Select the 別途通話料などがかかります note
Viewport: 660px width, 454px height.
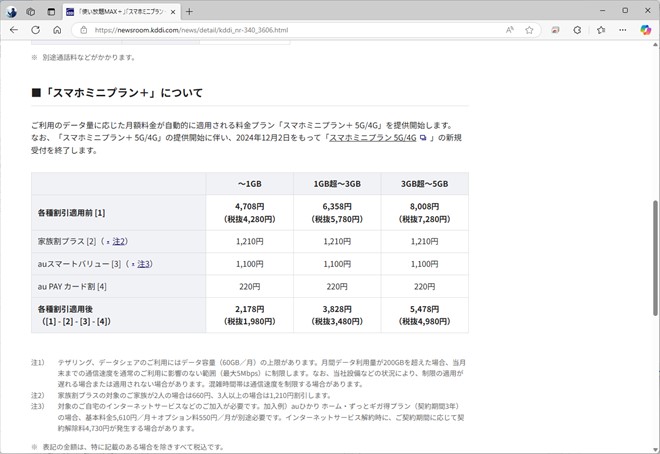click(83, 58)
